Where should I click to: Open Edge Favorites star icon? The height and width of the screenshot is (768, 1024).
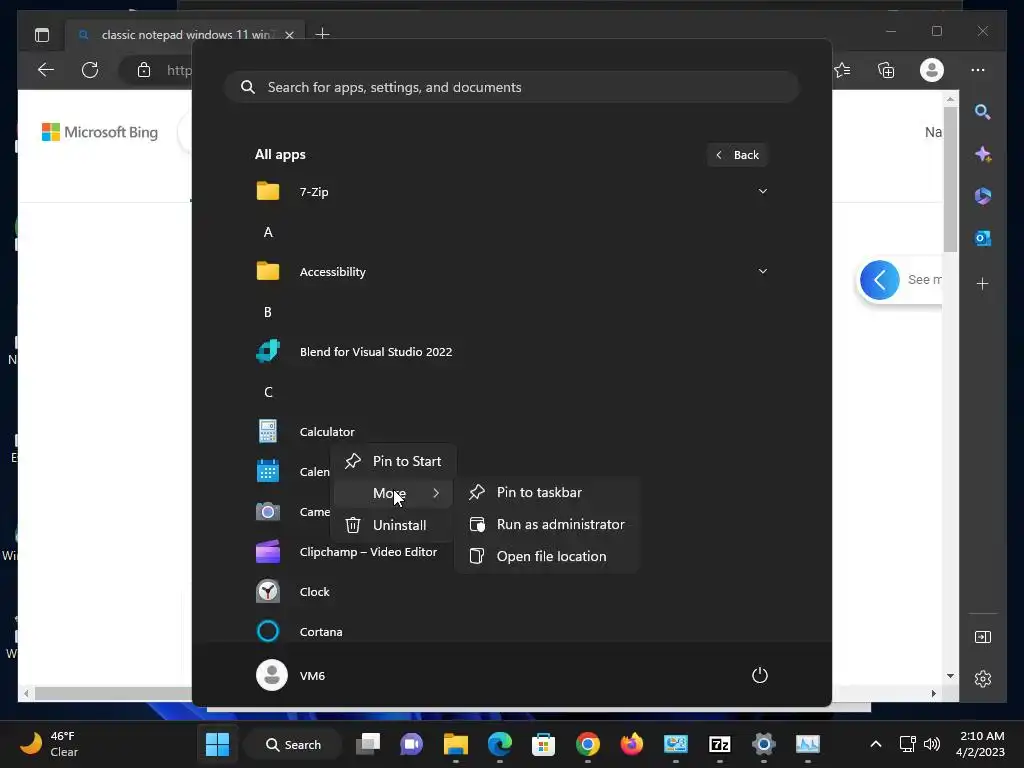coord(842,70)
